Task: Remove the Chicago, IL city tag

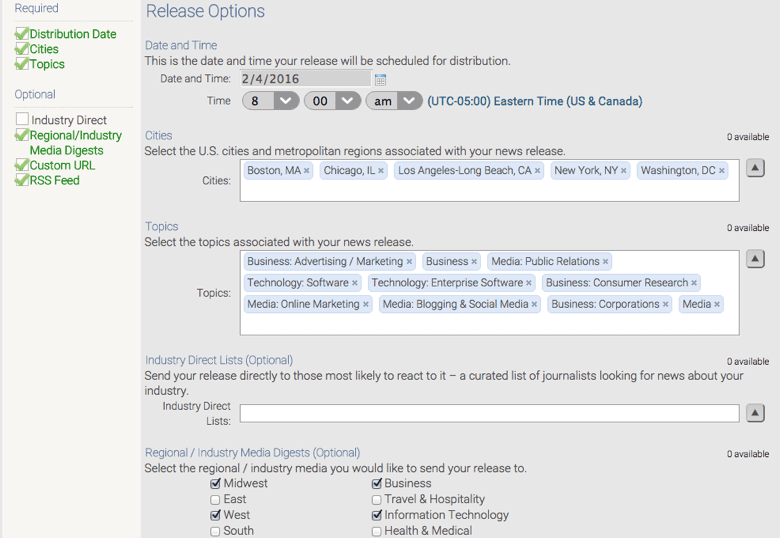Action: point(381,171)
